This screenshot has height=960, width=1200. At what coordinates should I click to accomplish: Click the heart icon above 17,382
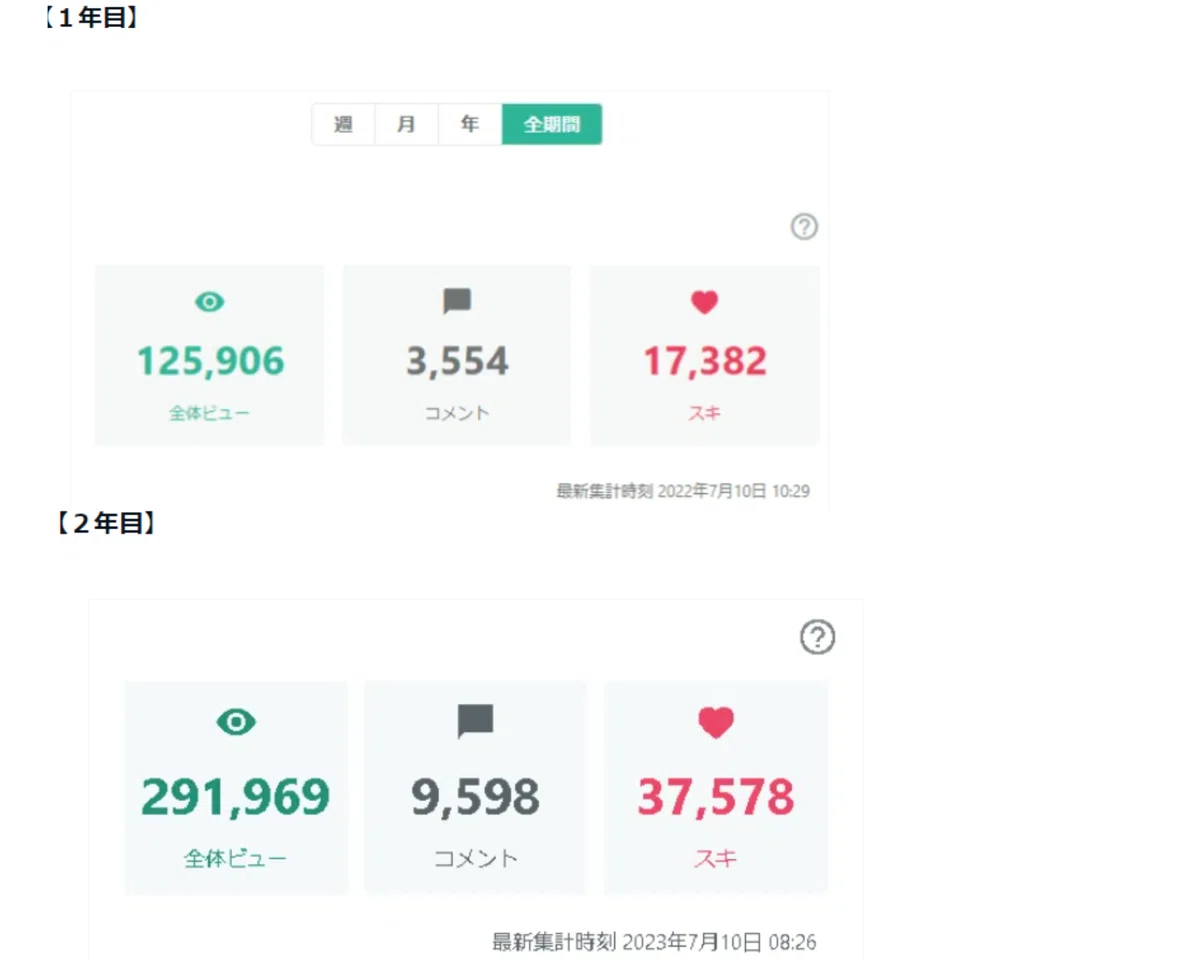705,302
